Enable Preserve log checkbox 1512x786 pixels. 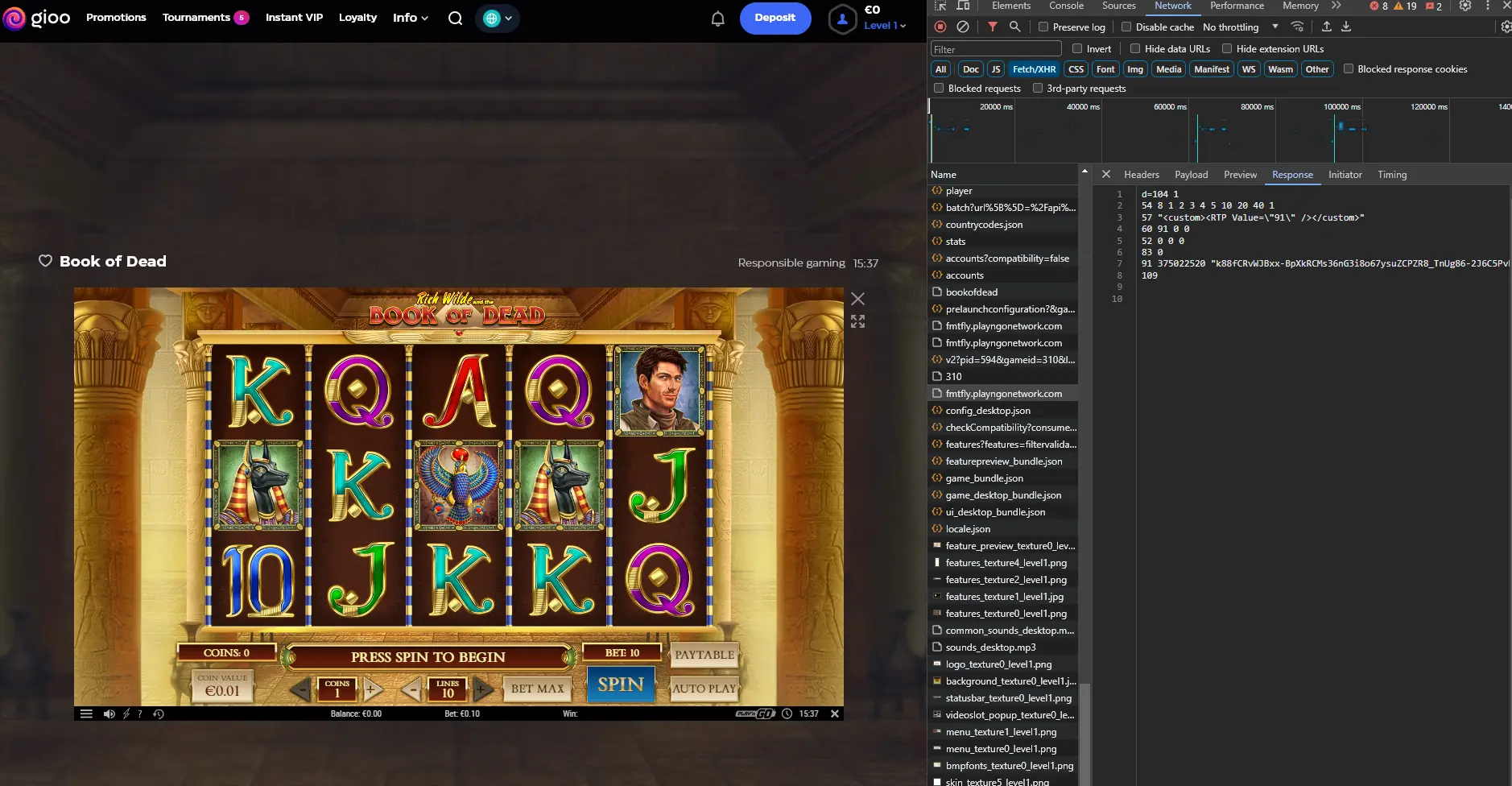pyautogui.click(x=1043, y=27)
